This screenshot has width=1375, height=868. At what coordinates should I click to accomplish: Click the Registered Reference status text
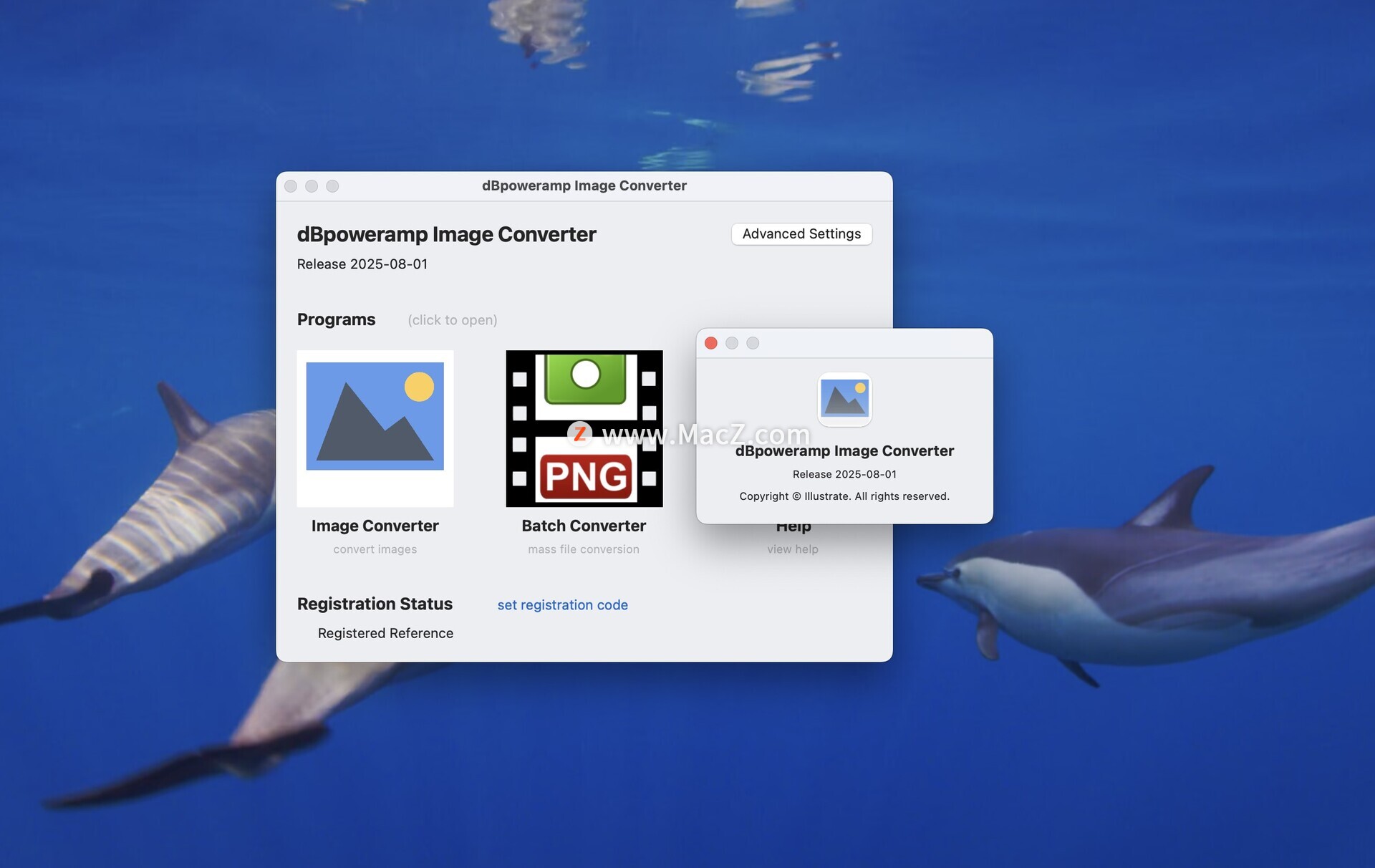[x=385, y=633]
